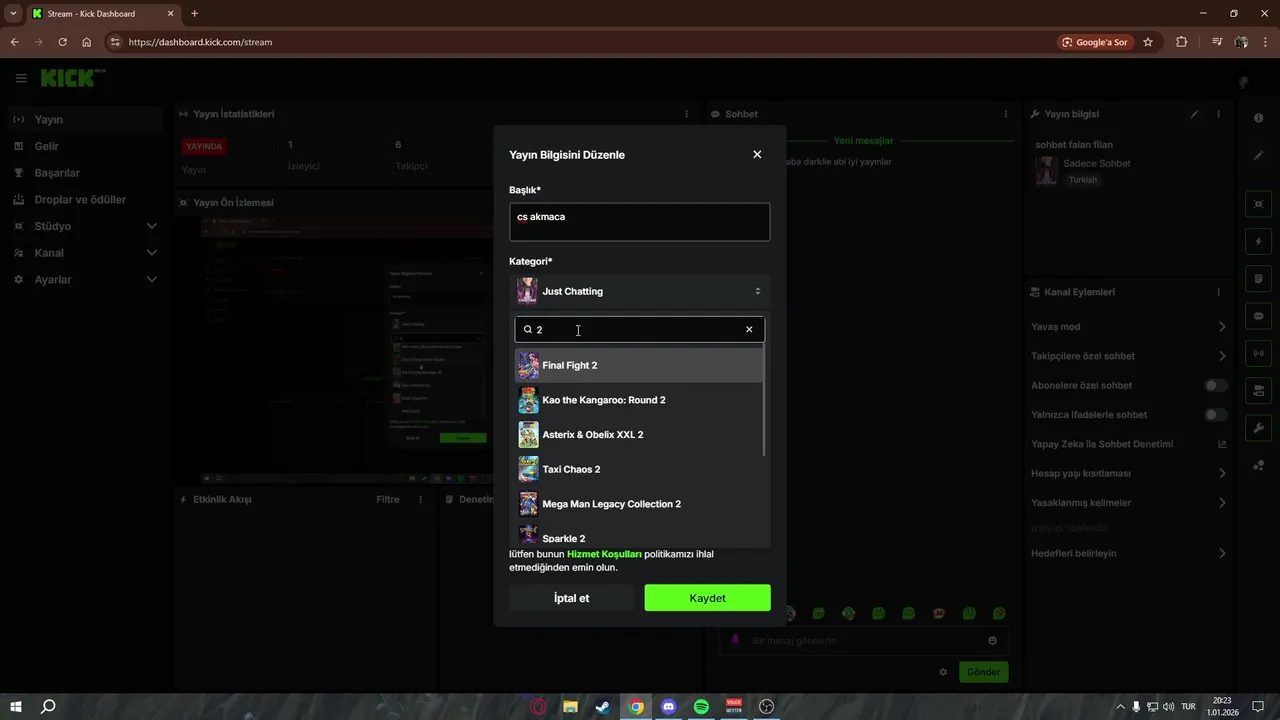Open the Kategori Just Chatting dropdown
This screenshot has height=720, width=1280.
639,291
